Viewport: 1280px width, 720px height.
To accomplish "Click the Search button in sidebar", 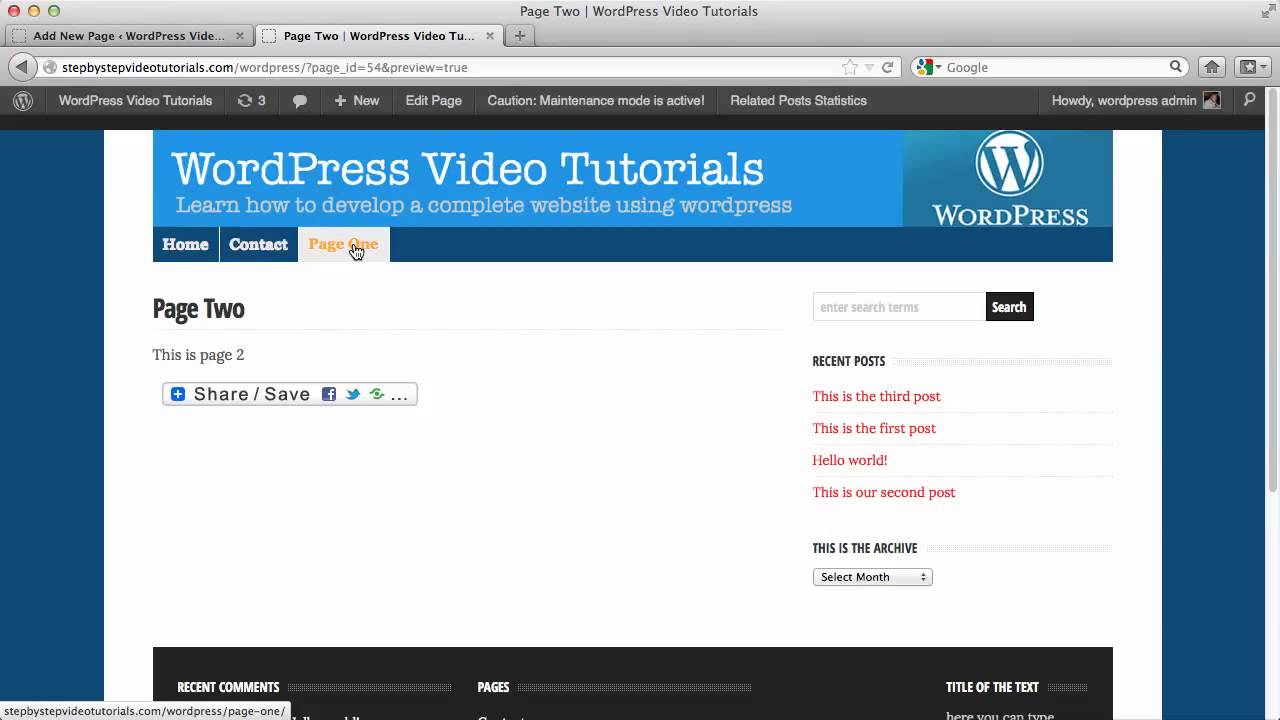I will pyautogui.click(x=1009, y=307).
